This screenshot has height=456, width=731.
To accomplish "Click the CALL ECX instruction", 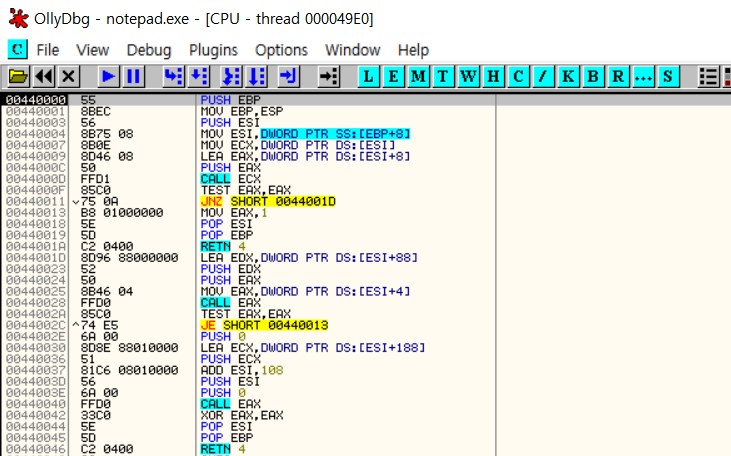I will point(231,179).
